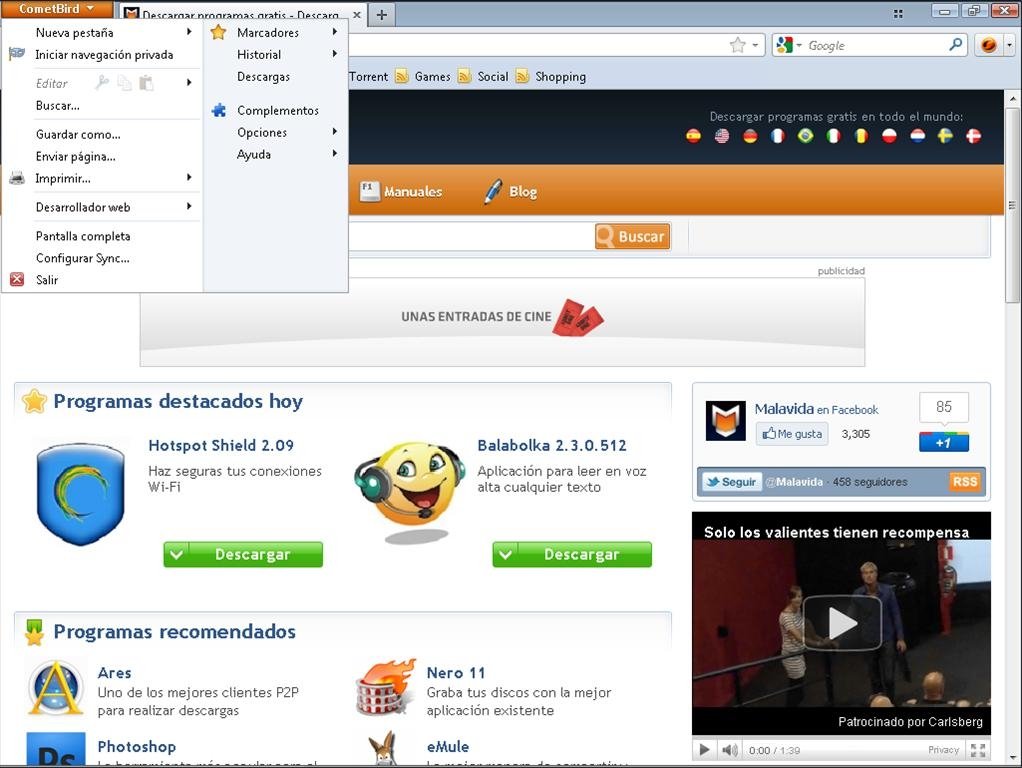Click the Social bookmark feed icon
This screenshot has width=1022, height=768.
[464, 77]
